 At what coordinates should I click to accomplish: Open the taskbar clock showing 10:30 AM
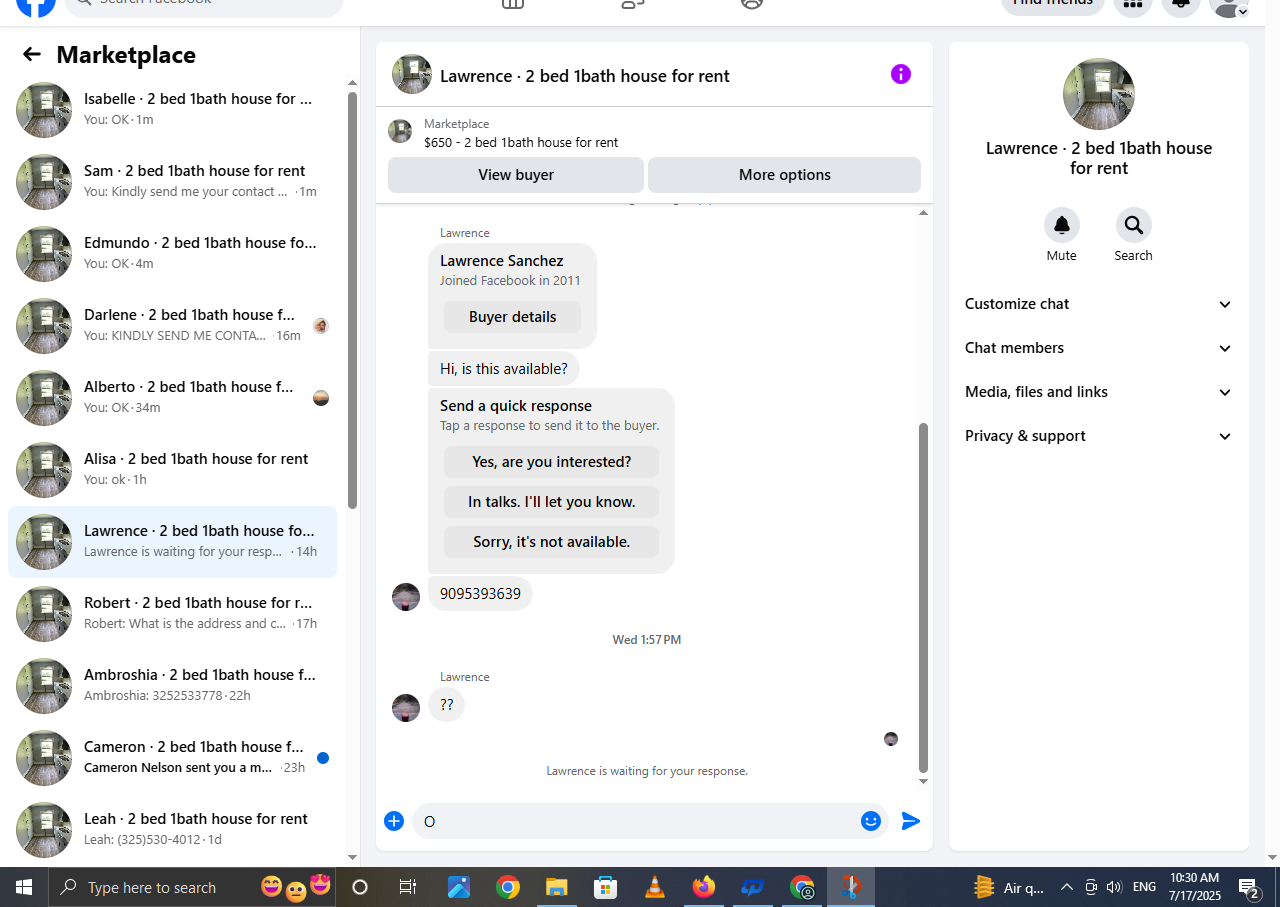click(1194, 887)
